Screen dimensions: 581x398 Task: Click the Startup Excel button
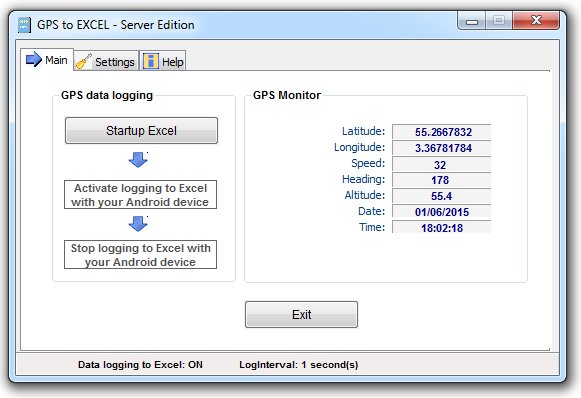(141, 130)
